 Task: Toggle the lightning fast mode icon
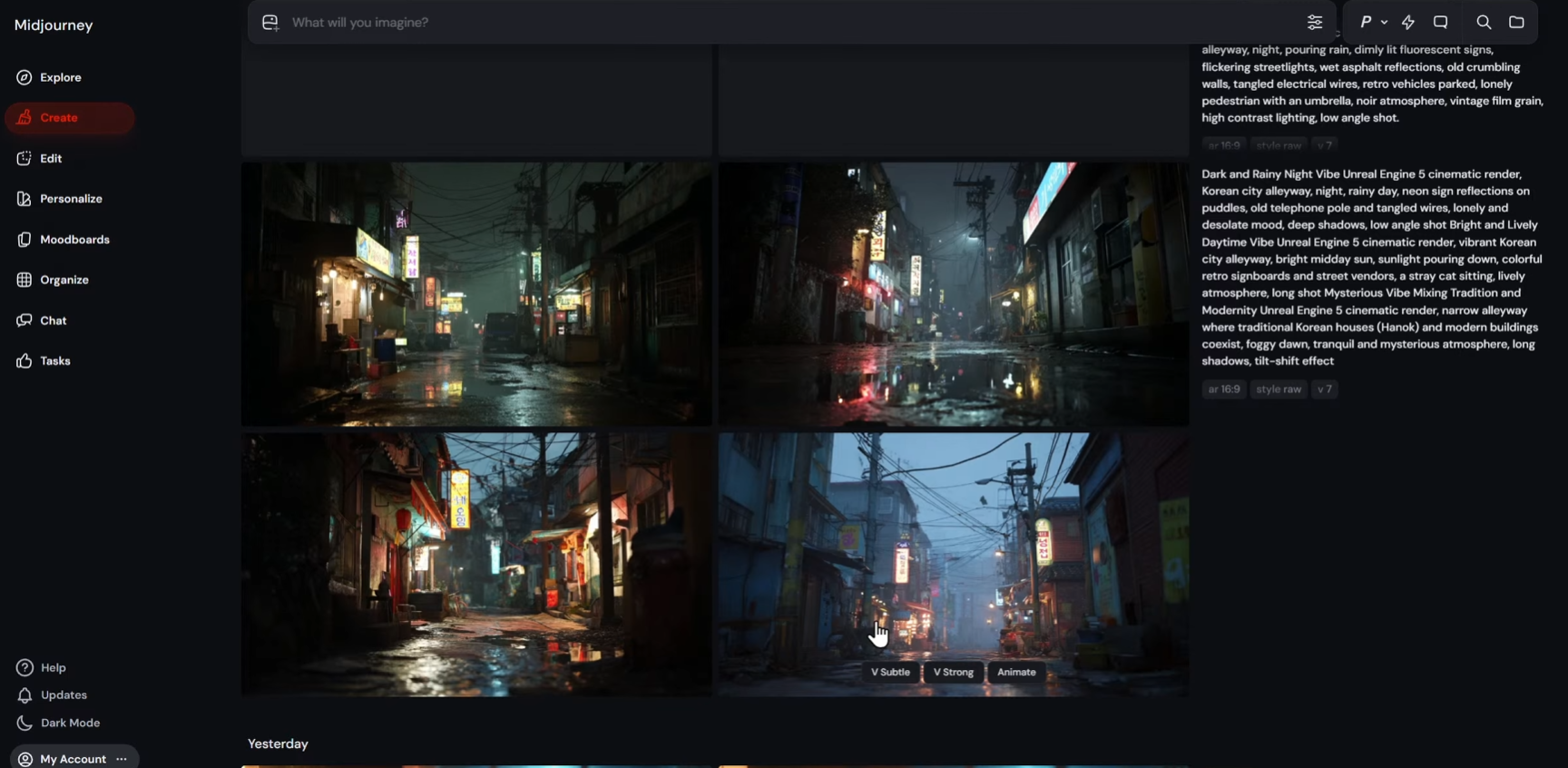[1408, 23]
